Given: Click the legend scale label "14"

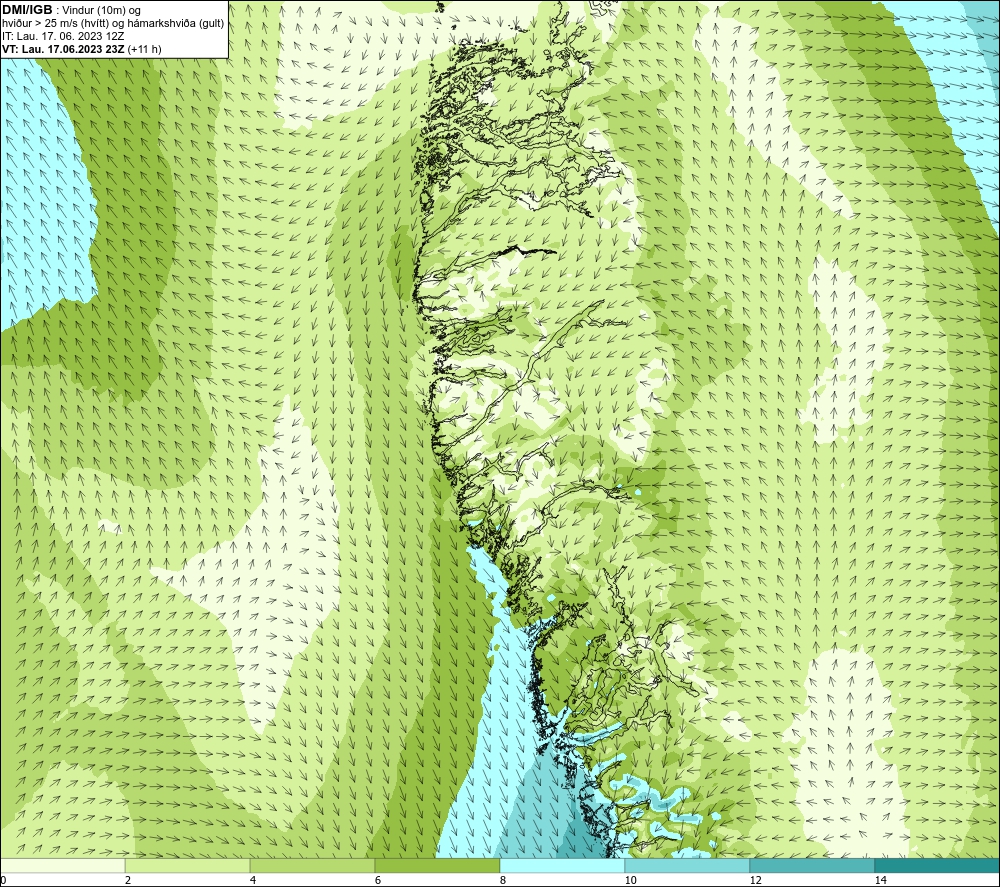Looking at the screenshot, I should [x=881, y=880].
